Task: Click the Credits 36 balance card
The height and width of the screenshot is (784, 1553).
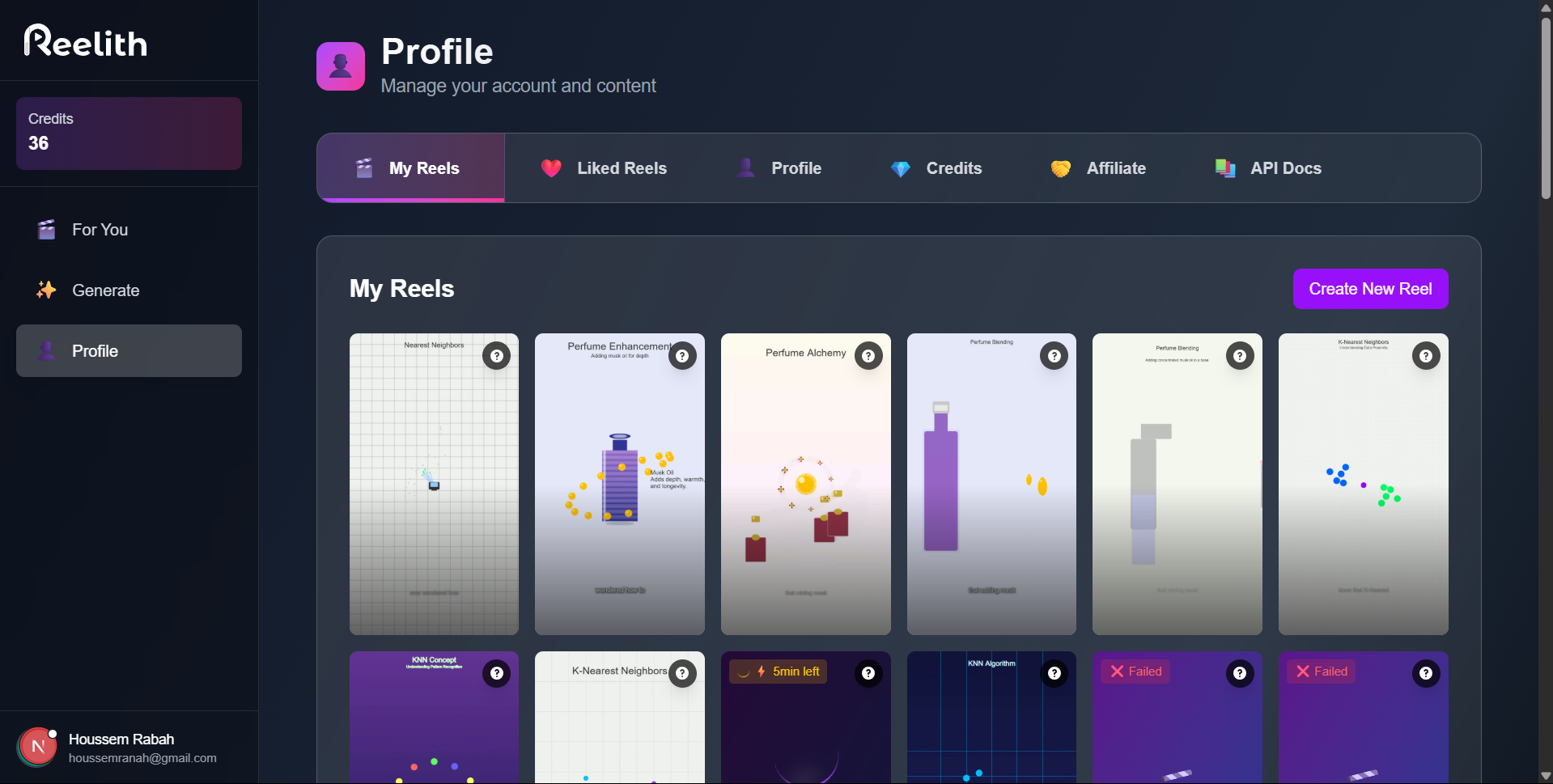Action: (x=129, y=133)
